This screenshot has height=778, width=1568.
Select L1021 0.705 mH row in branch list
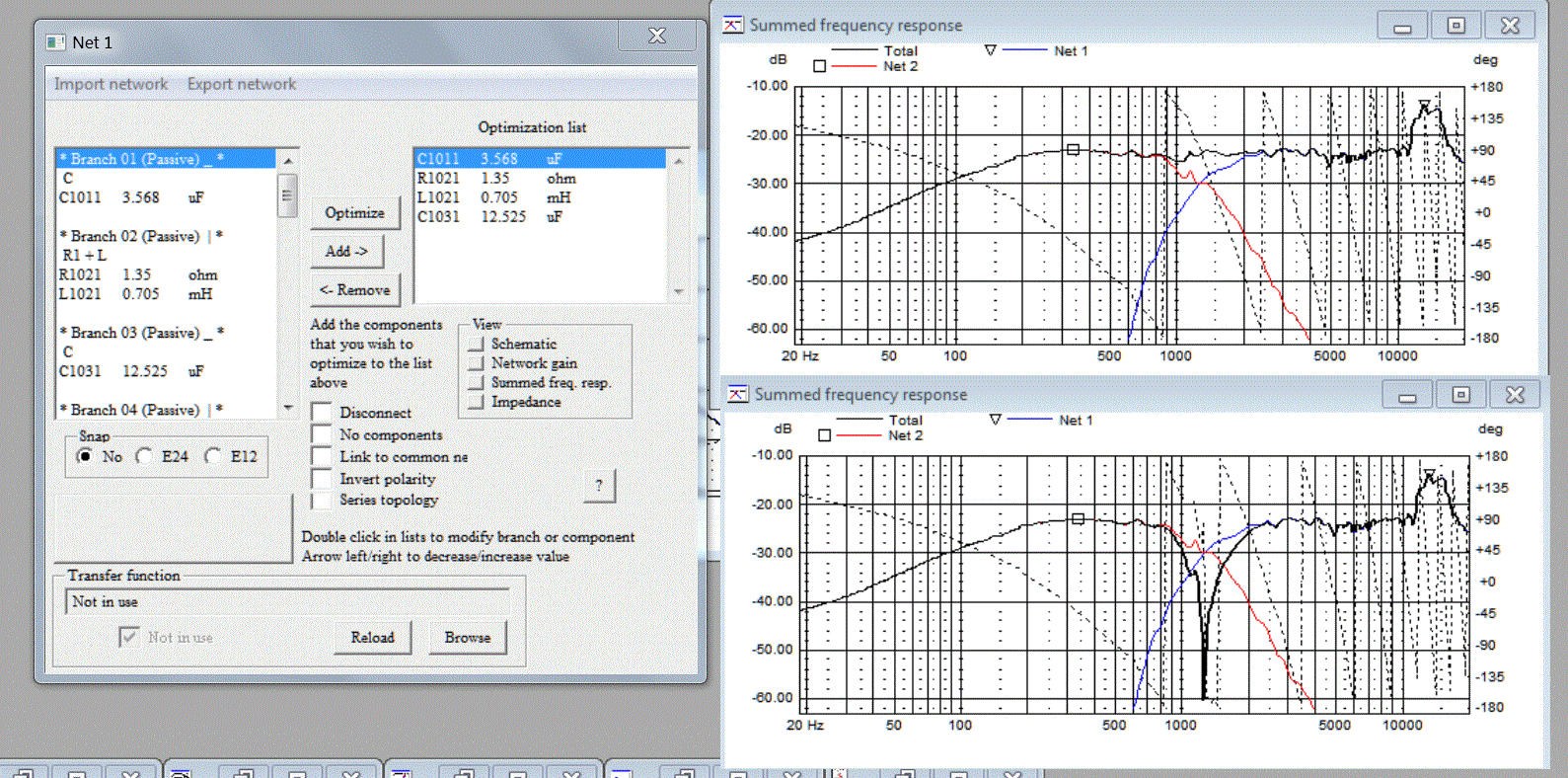[x=166, y=294]
